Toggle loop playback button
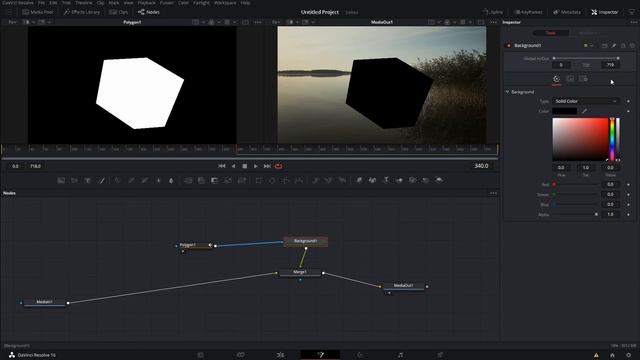This screenshot has height=360, width=640. pos(279,166)
